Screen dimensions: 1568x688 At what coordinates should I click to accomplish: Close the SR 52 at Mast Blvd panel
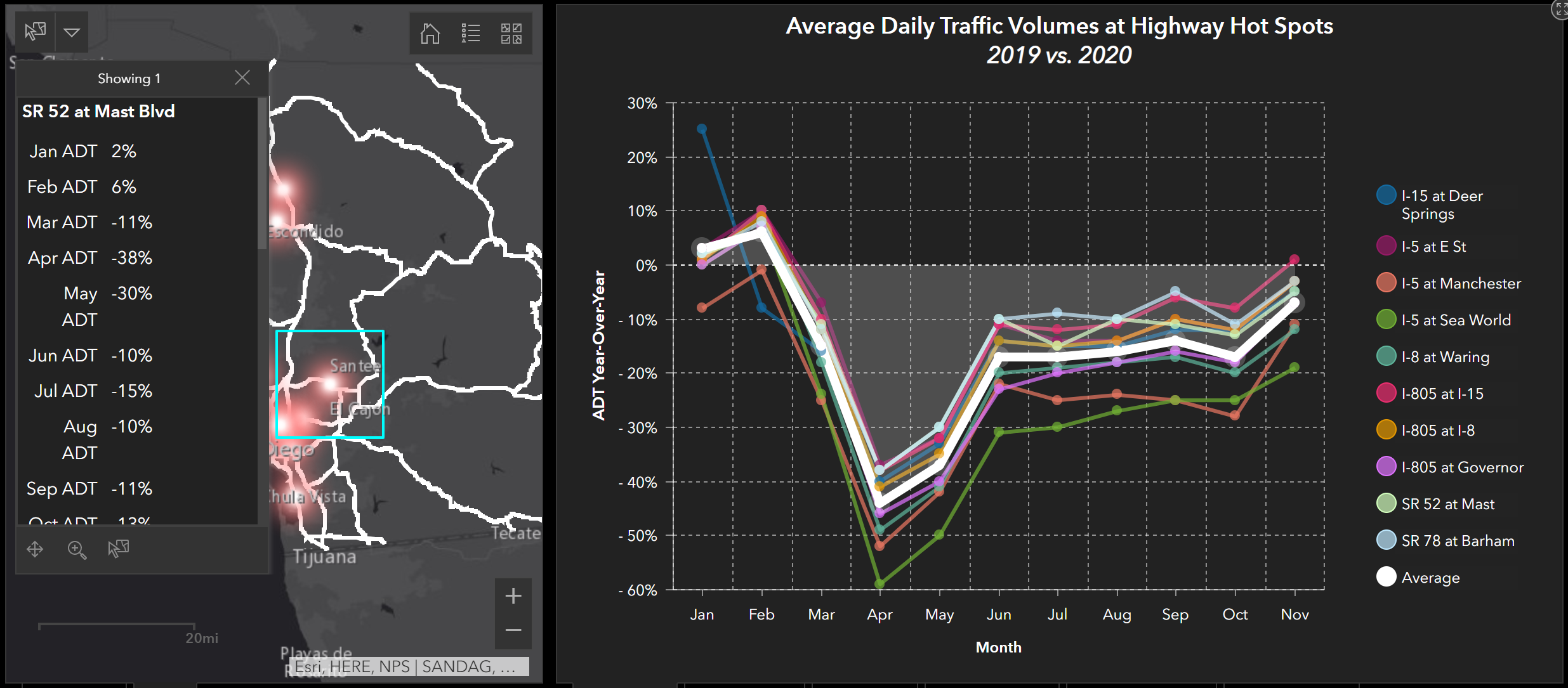tap(242, 78)
